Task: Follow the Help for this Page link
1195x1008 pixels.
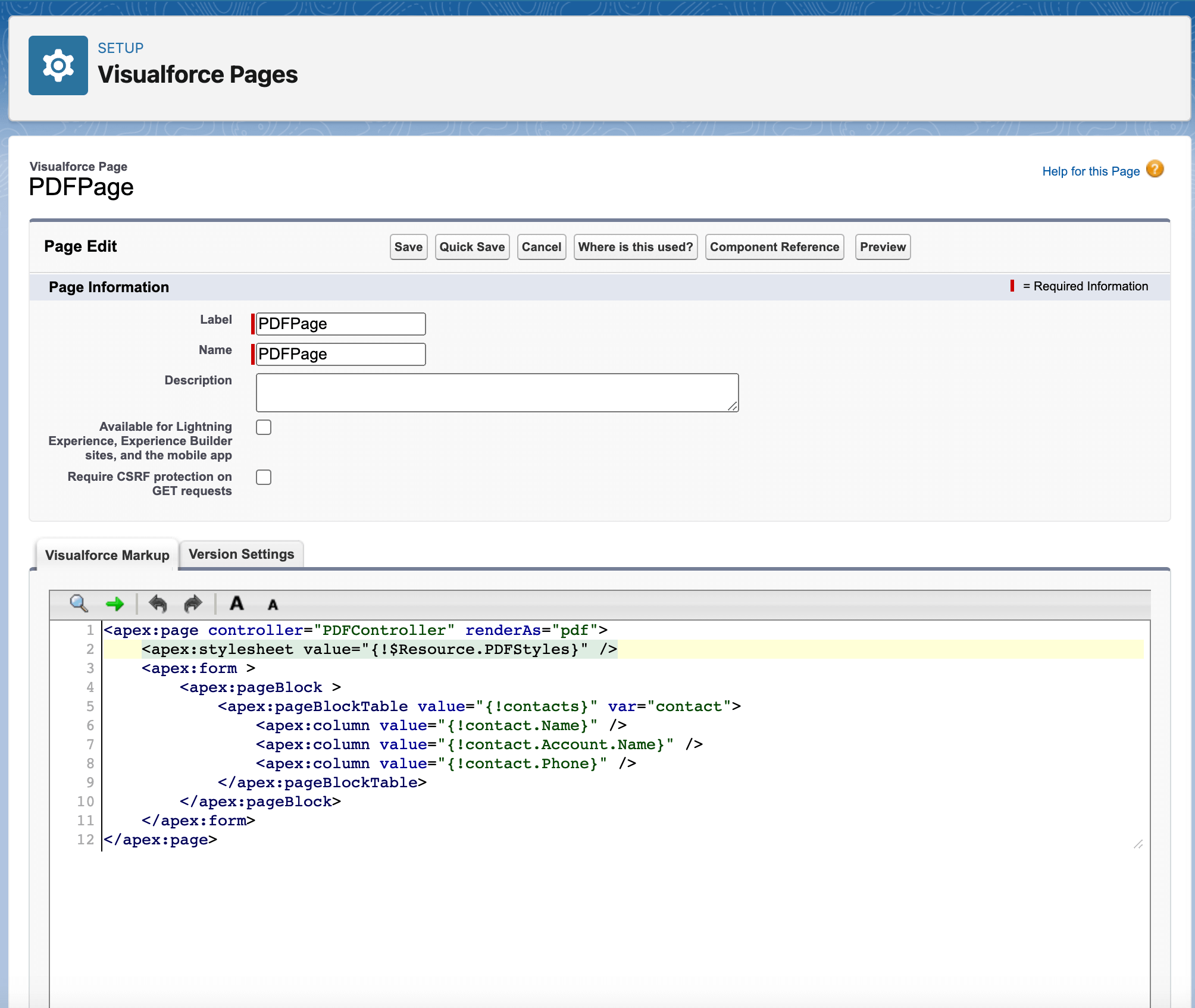Action: [1091, 171]
